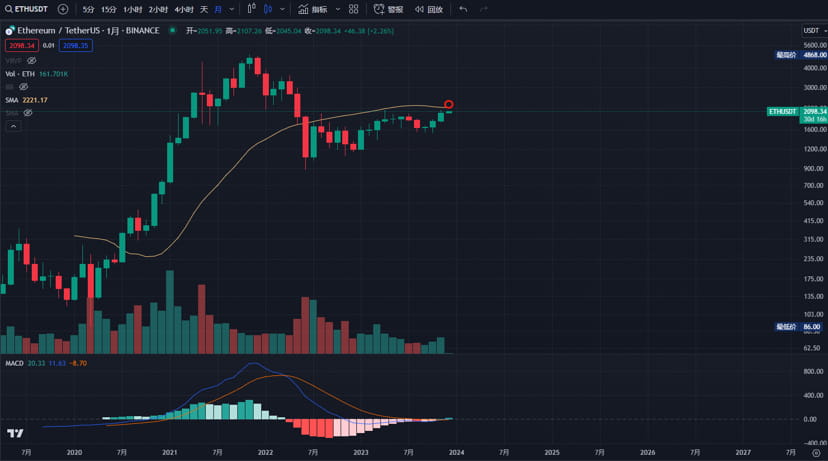
Task: Undo the last chart action
Action: pos(463,9)
